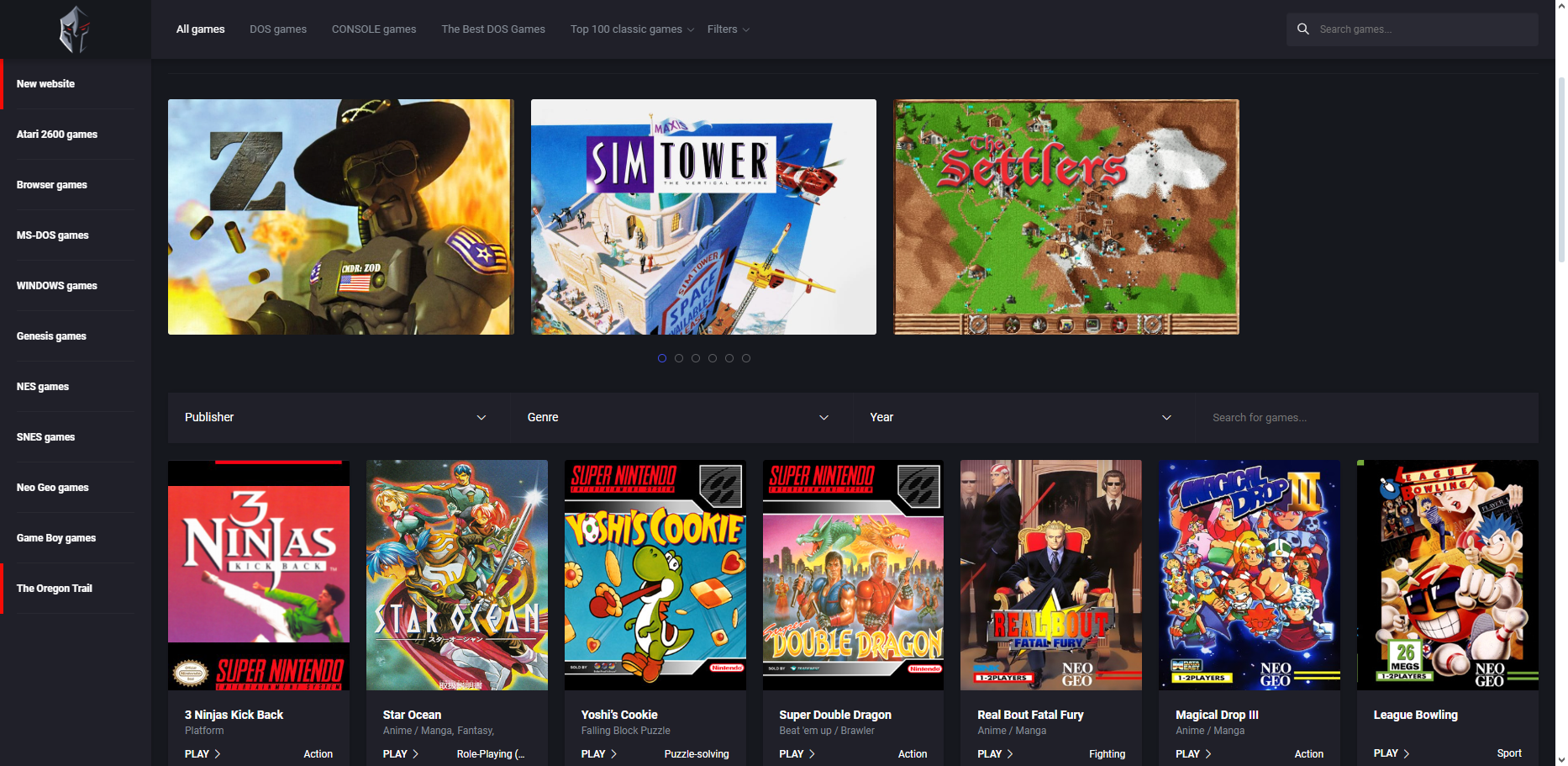
Task: Open the Star Ocean title link
Action: point(412,715)
